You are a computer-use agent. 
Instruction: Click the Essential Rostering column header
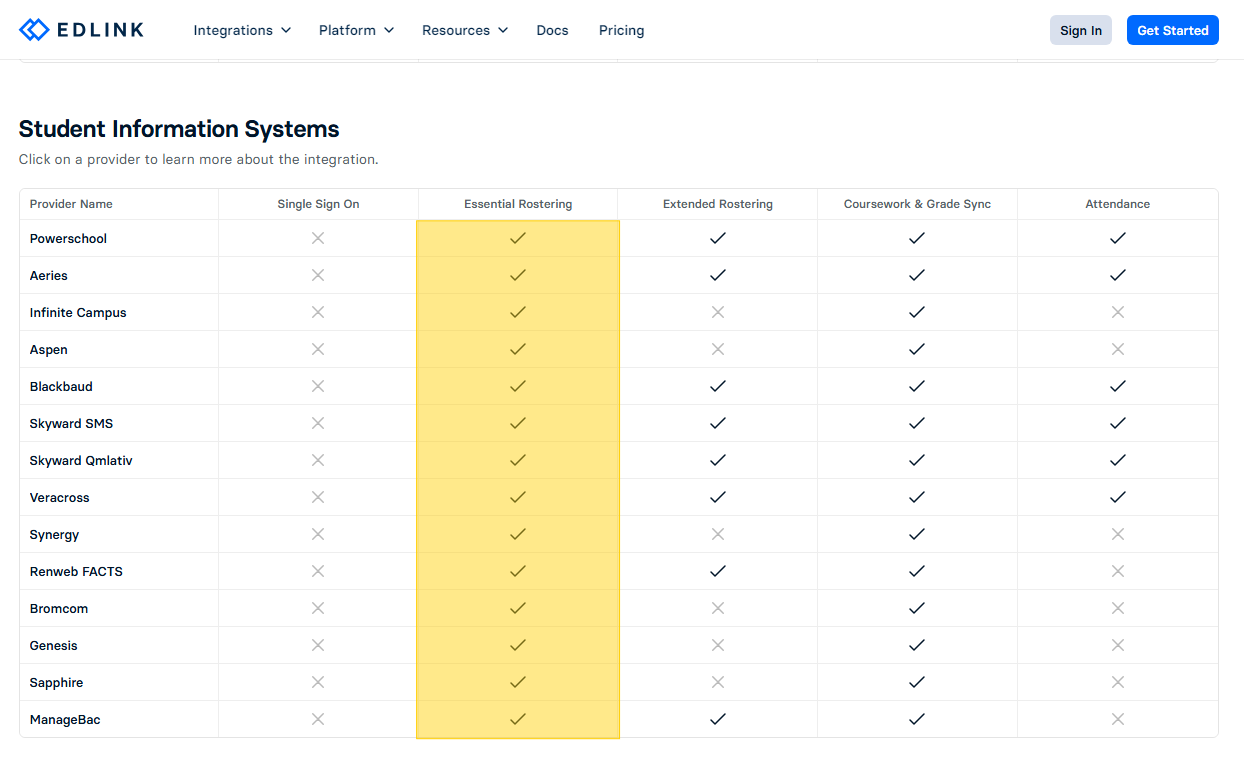(518, 204)
